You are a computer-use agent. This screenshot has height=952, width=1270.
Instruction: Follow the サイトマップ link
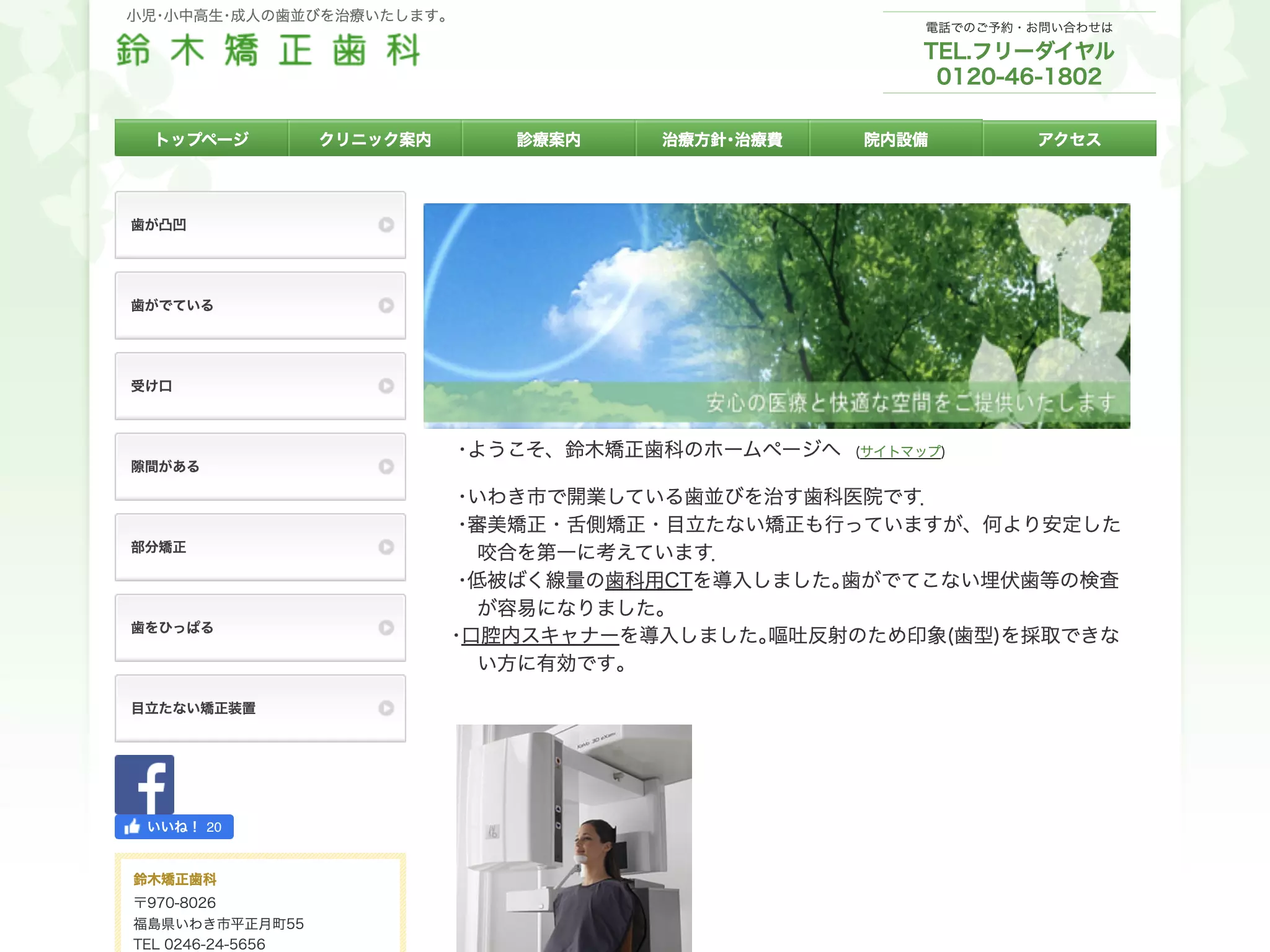point(900,451)
